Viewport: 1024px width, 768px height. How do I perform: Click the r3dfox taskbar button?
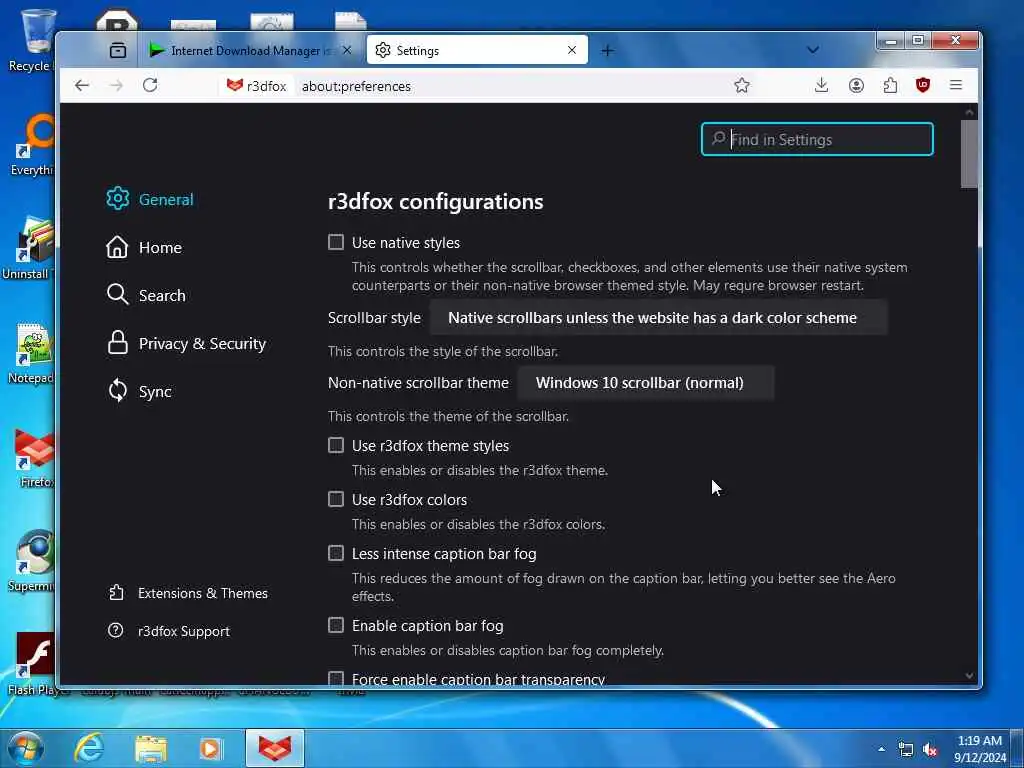(x=275, y=748)
